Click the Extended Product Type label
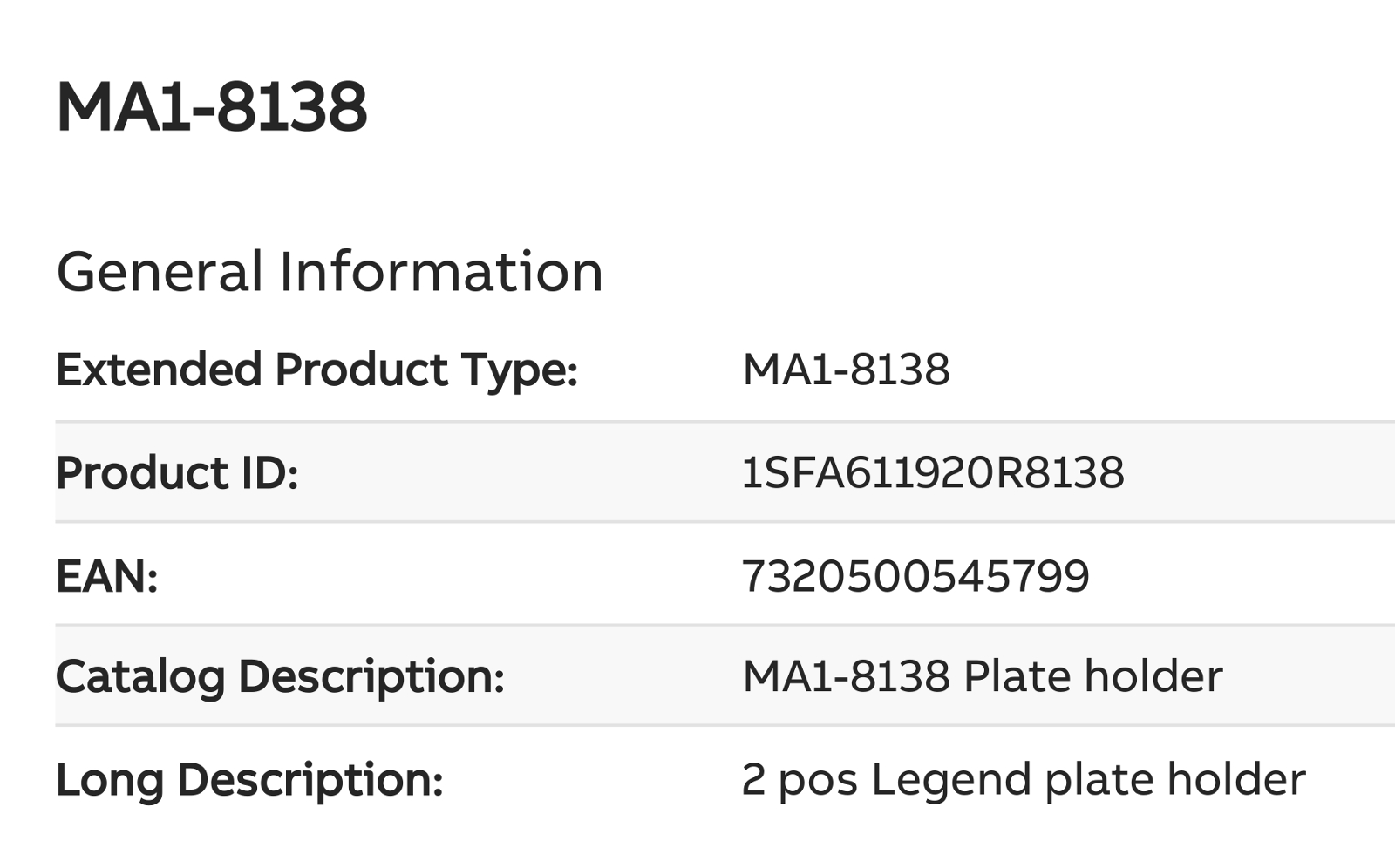The width and height of the screenshot is (1395, 868). pyautogui.click(x=316, y=370)
